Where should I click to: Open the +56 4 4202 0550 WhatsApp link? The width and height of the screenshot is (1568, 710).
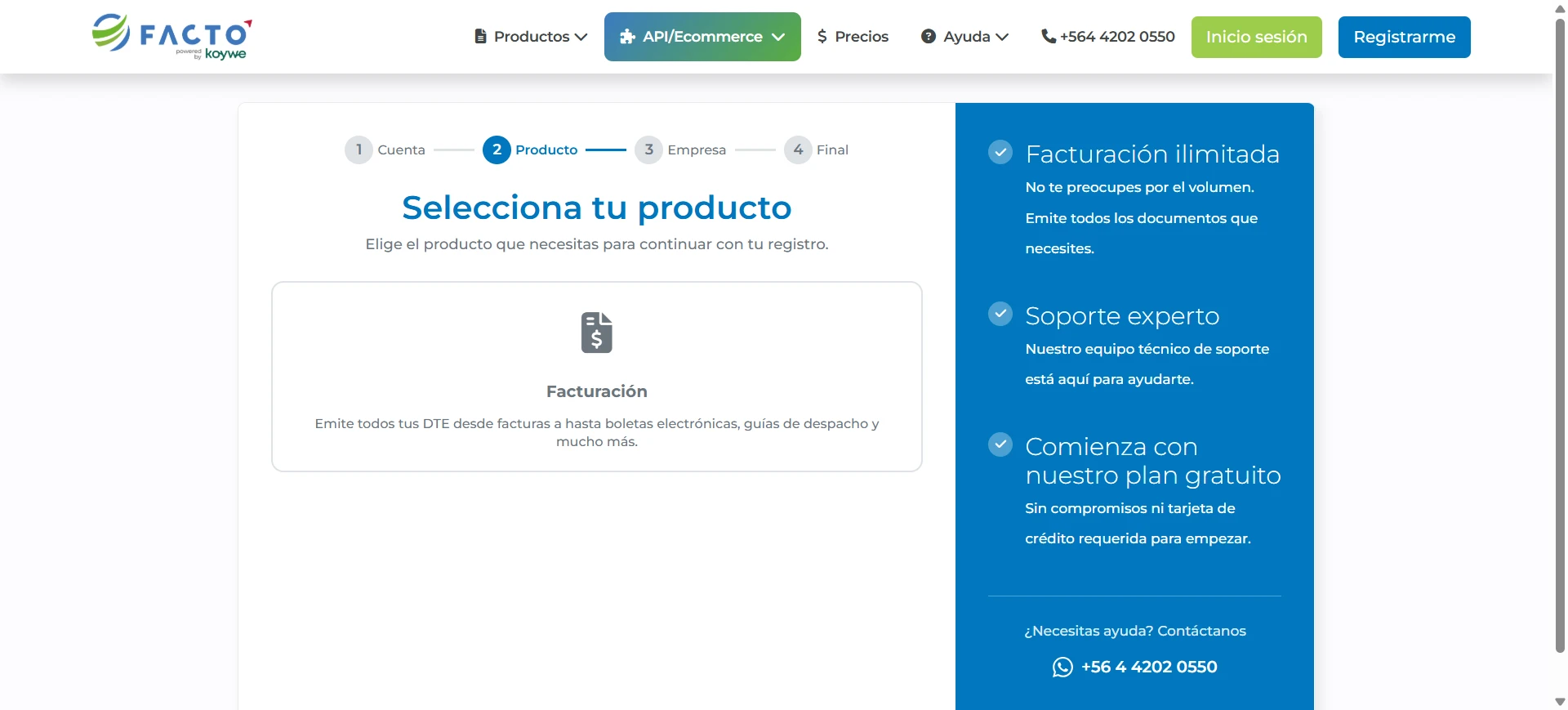tap(1135, 668)
